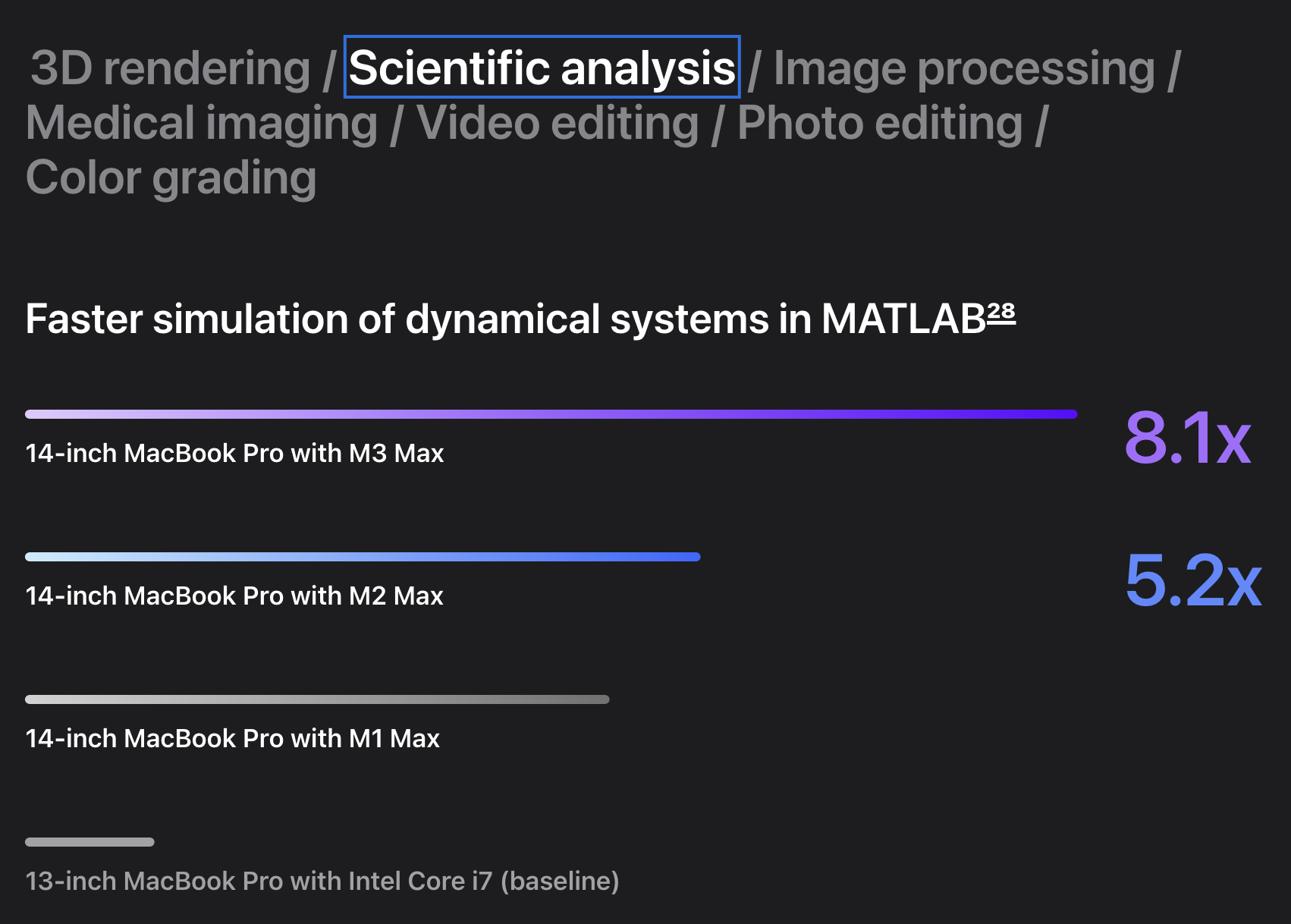This screenshot has width=1291, height=924.
Task: Click the MATLAB dynamical systems simulation heading
Action: [x=505, y=319]
